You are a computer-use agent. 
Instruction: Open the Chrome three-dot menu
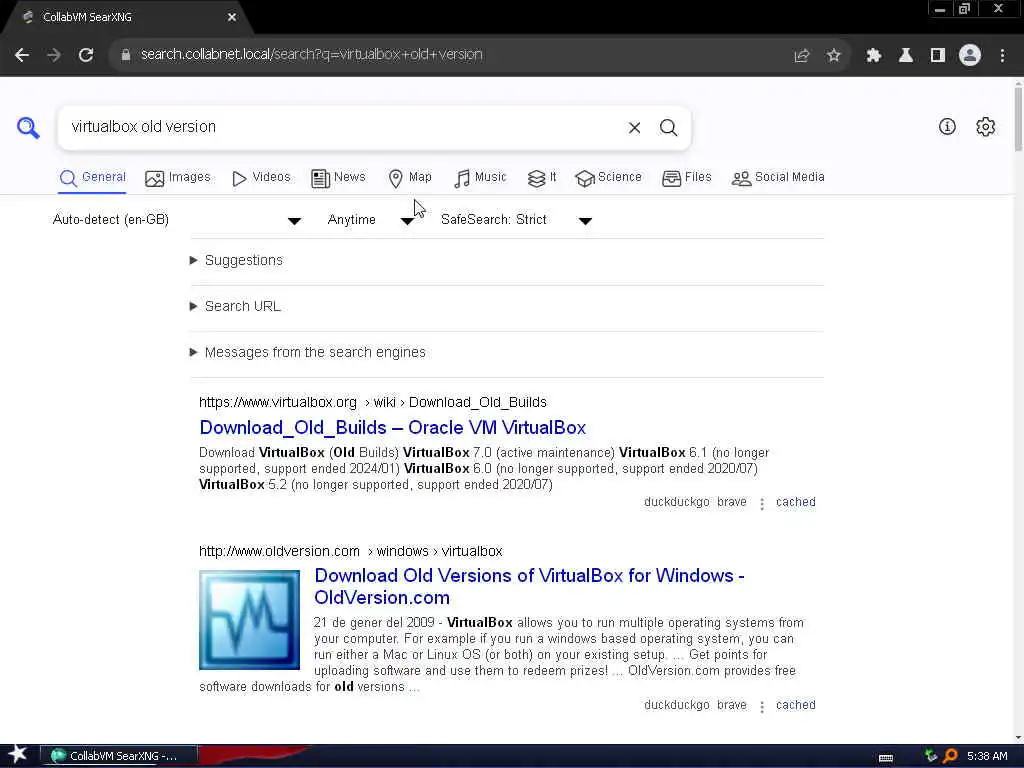point(1002,56)
